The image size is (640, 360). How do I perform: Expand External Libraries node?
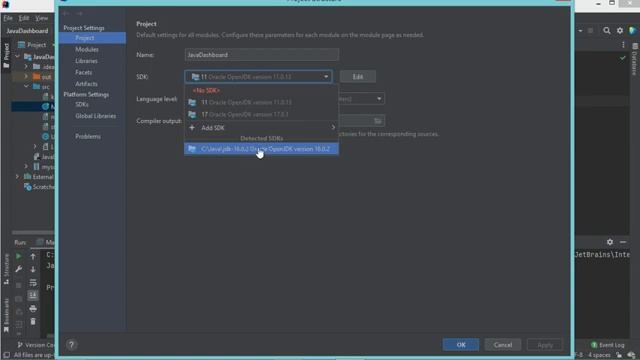point(18,177)
